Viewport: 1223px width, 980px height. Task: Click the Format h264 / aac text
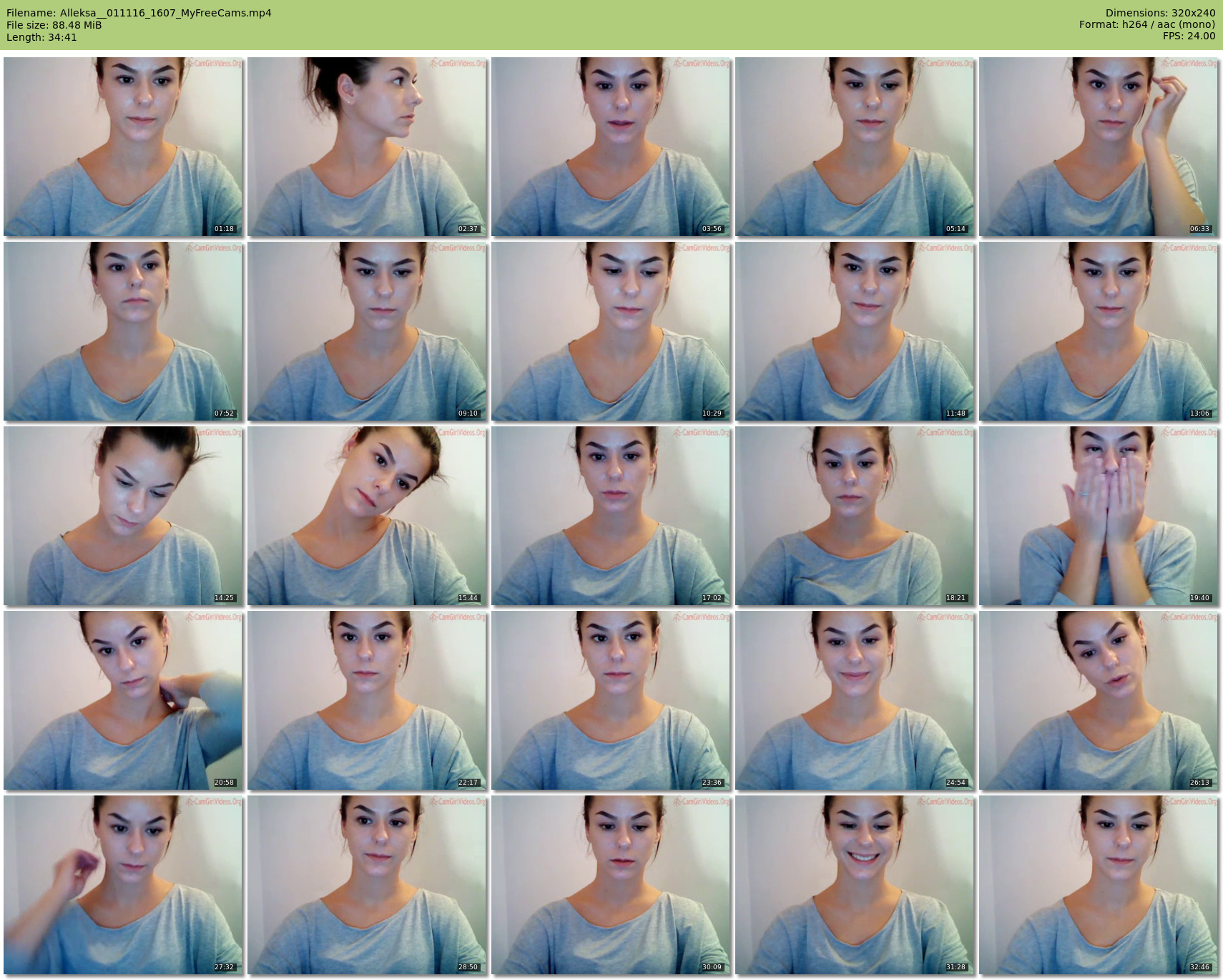(1146, 24)
